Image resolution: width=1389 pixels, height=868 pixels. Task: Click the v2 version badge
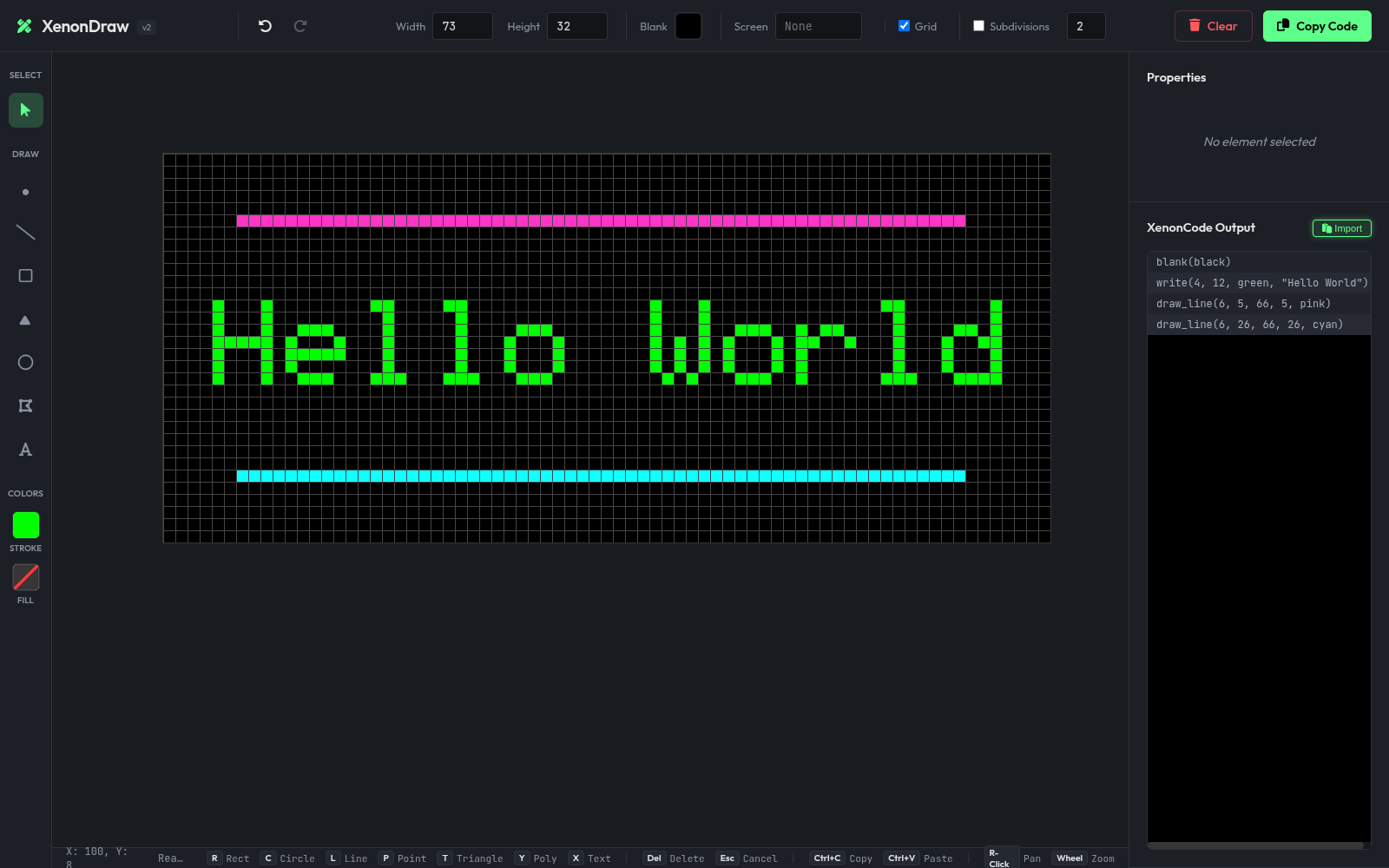tap(147, 27)
